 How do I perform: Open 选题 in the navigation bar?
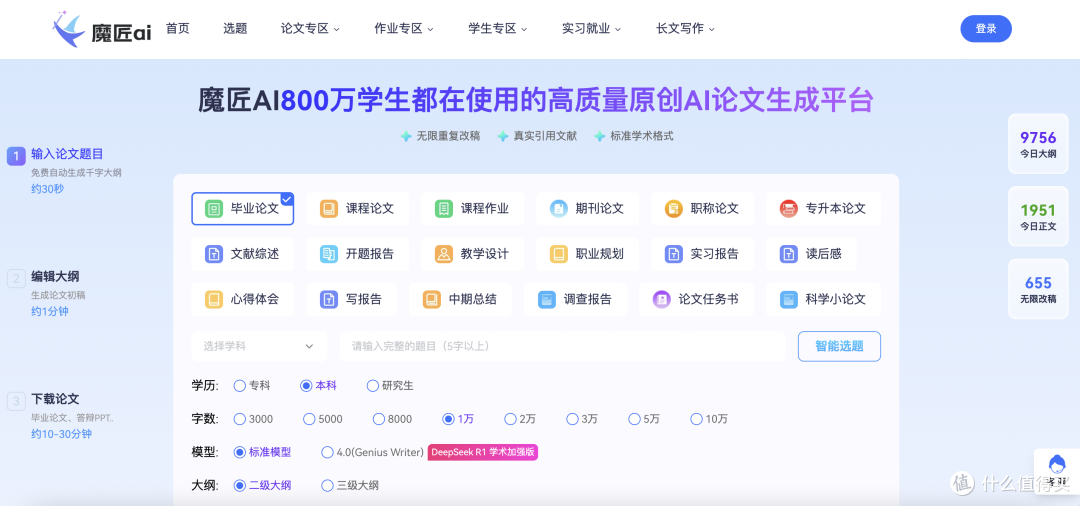click(x=235, y=29)
